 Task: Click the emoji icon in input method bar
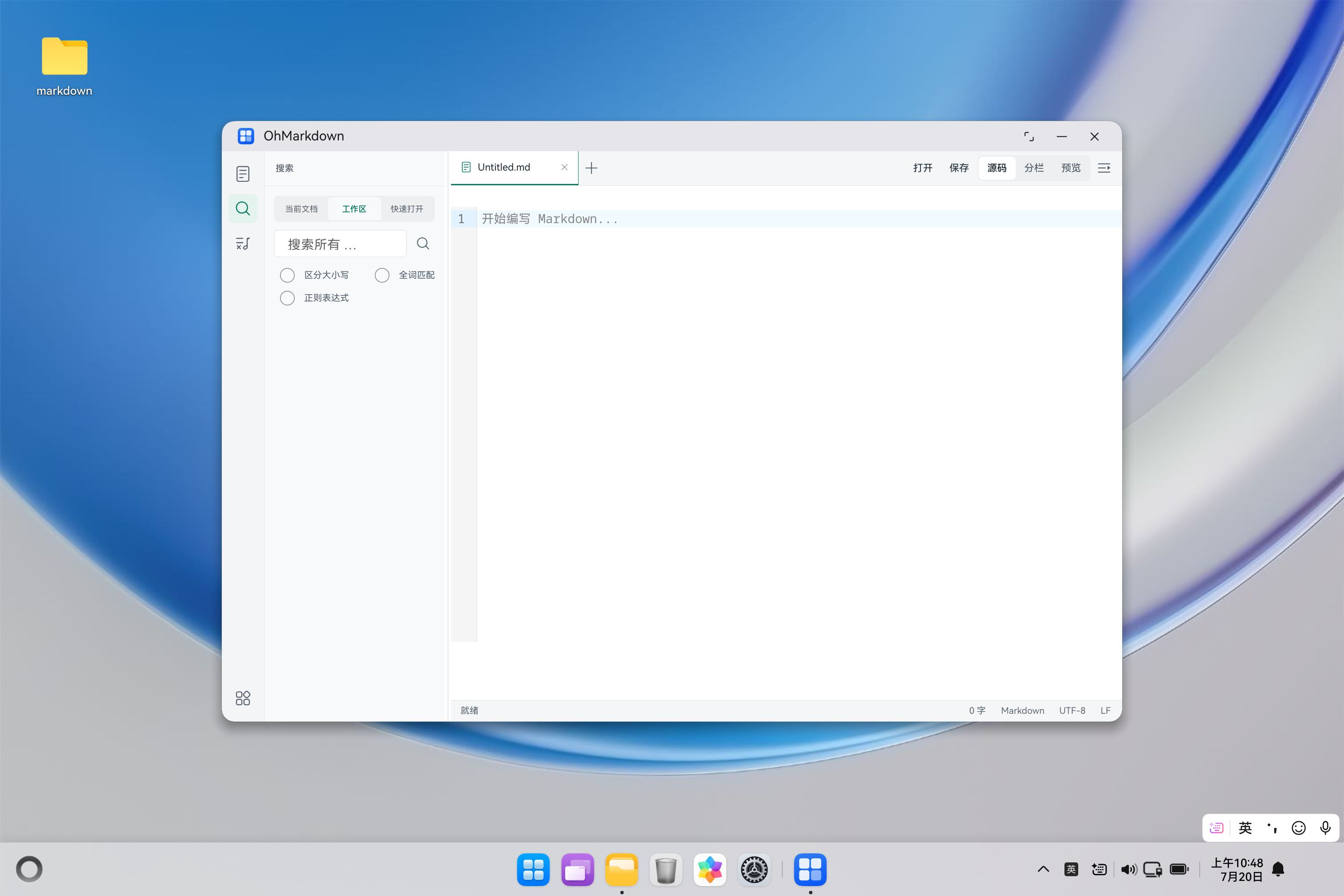tap(1299, 828)
